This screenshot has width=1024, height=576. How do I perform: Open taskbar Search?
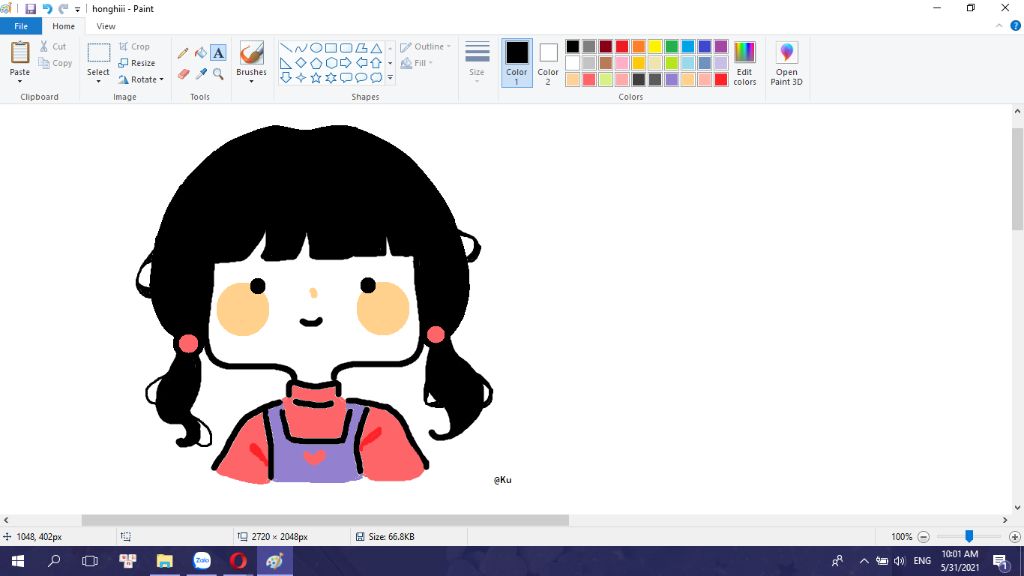(x=54, y=561)
